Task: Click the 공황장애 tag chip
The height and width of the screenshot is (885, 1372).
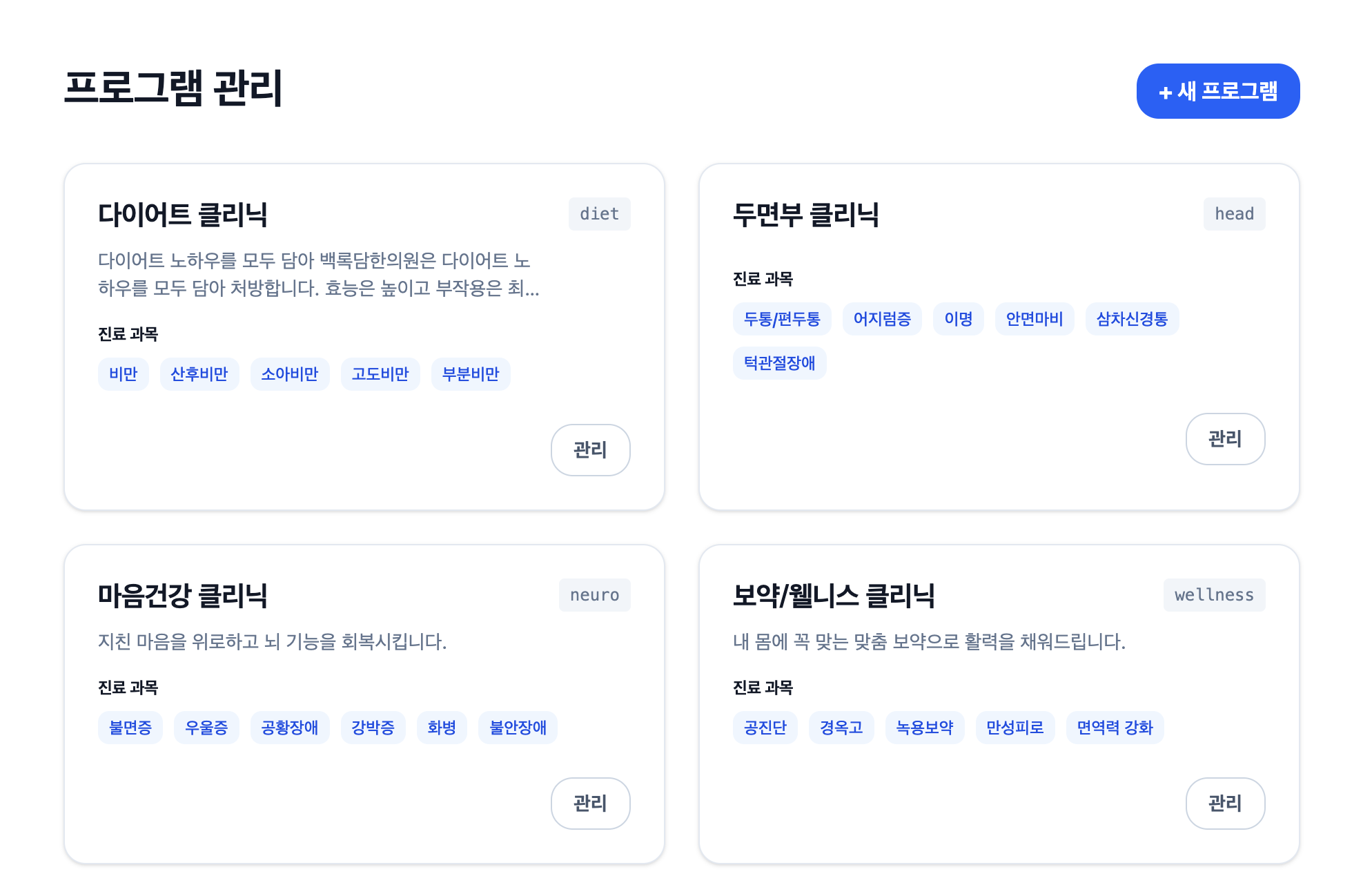Action: click(290, 728)
